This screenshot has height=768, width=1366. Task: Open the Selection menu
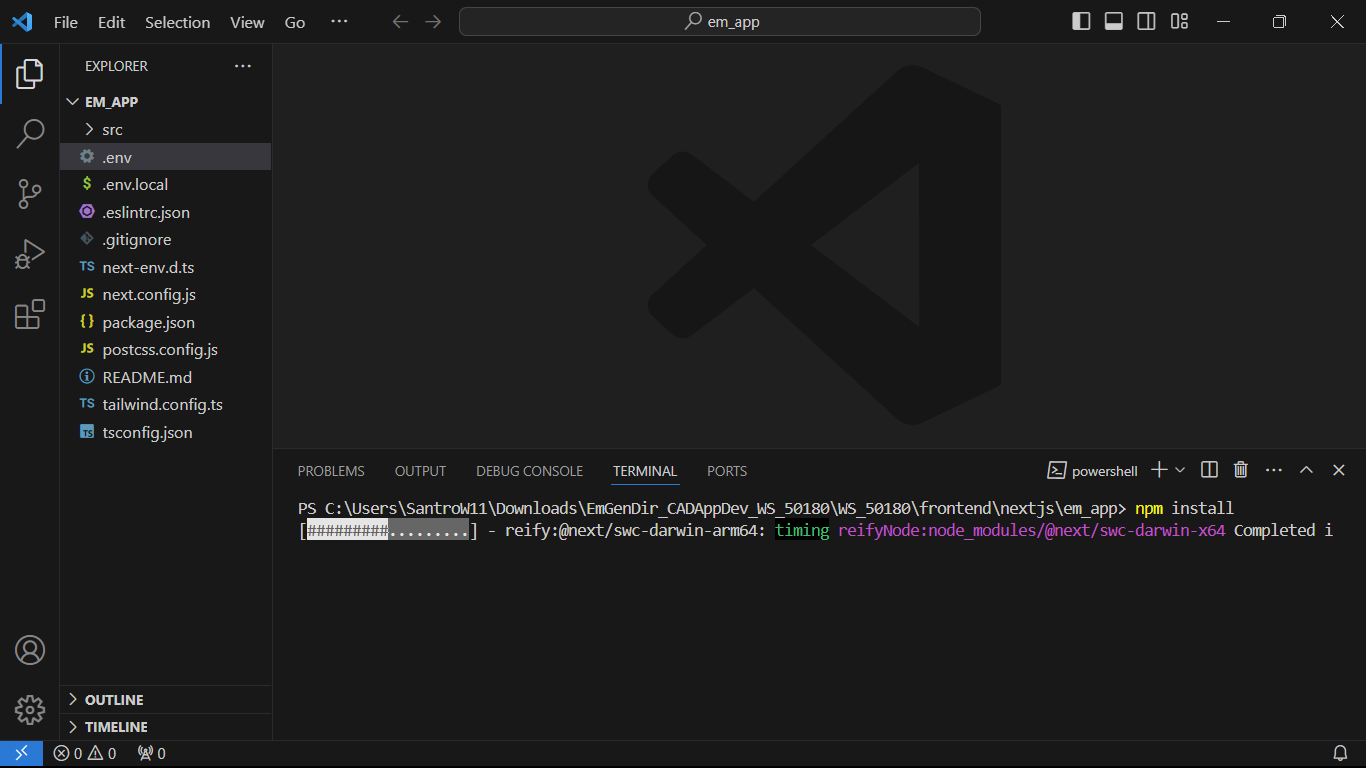tap(177, 22)
